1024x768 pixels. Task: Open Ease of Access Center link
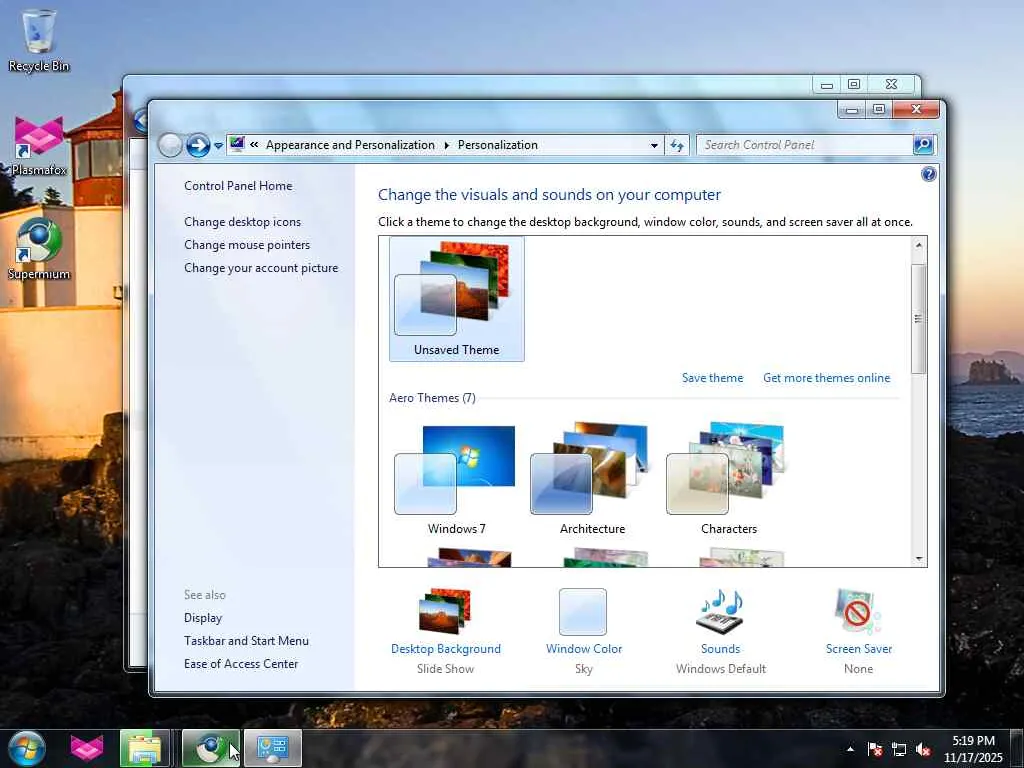(x=241, y=664)
